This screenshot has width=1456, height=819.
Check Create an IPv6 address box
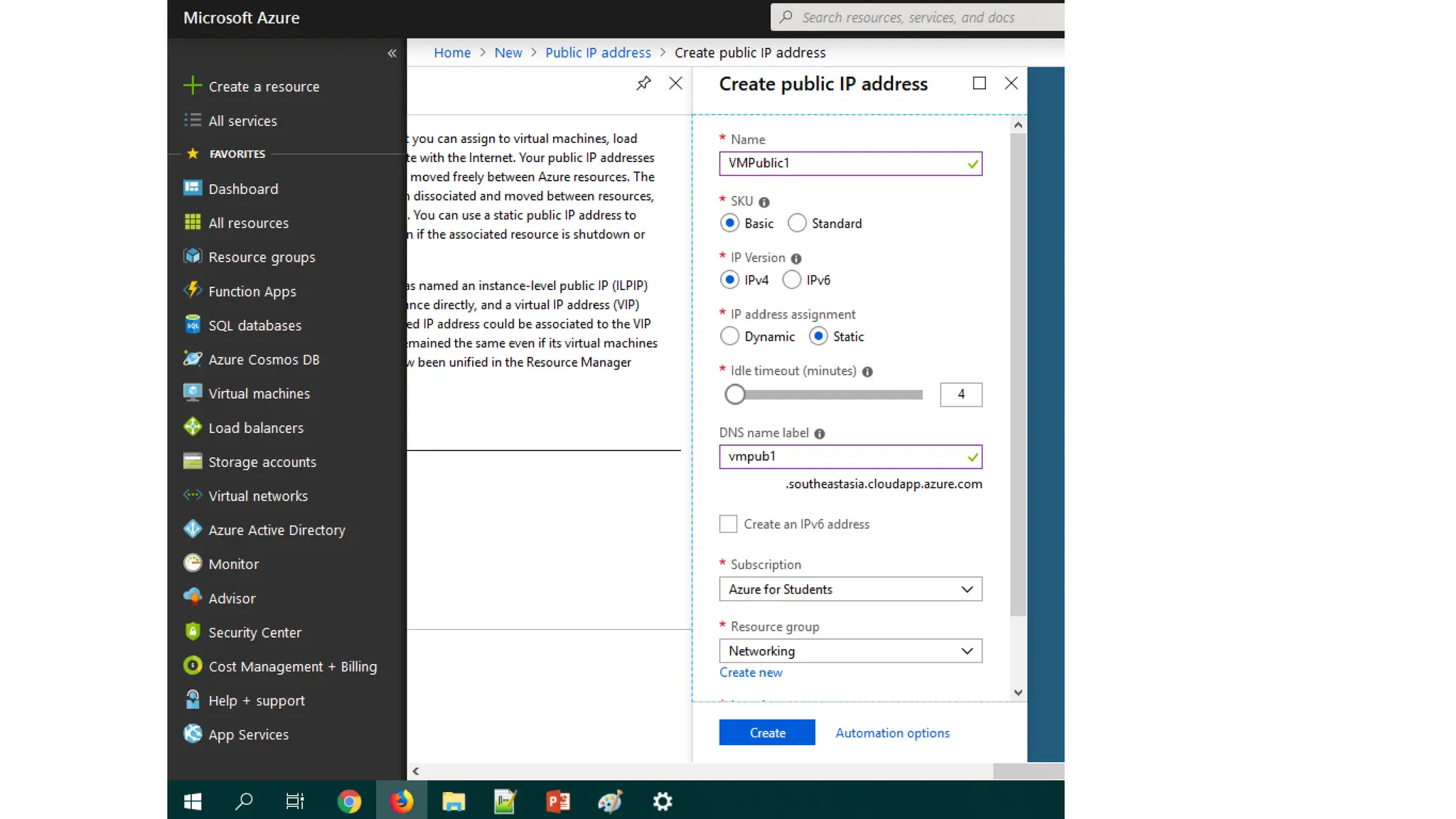[x=728, y=524]
